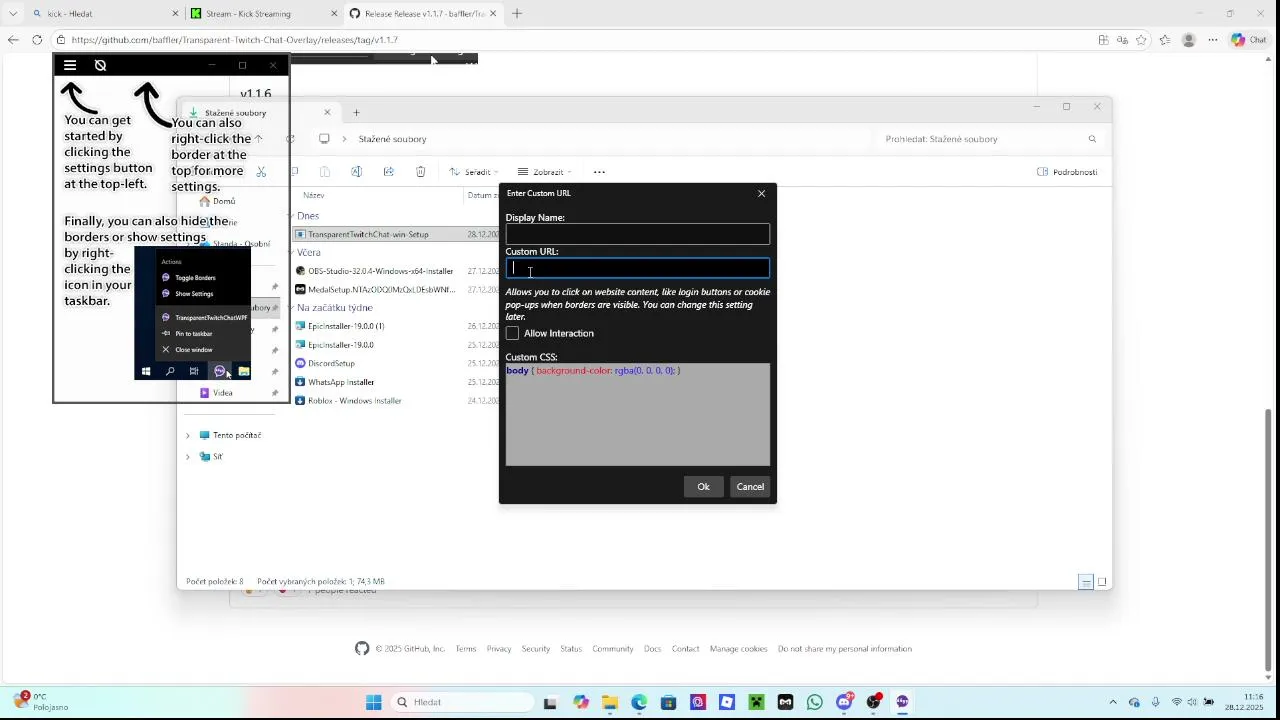
Task: Click the rename icon in Explorer toolbar
Action: coord(357,172)
